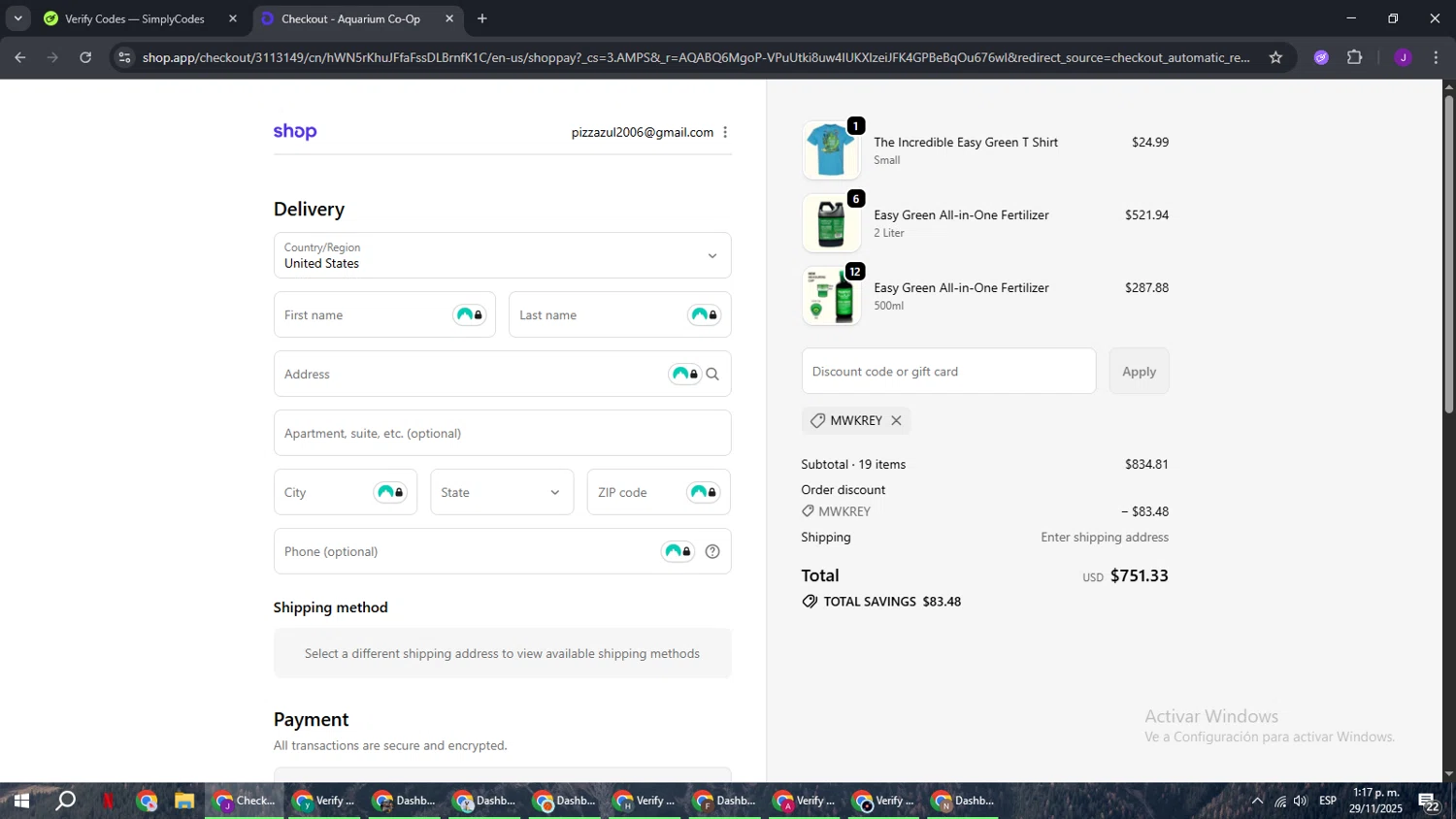
Task: Open the network icon in system tray
Action: point(1279,801)
